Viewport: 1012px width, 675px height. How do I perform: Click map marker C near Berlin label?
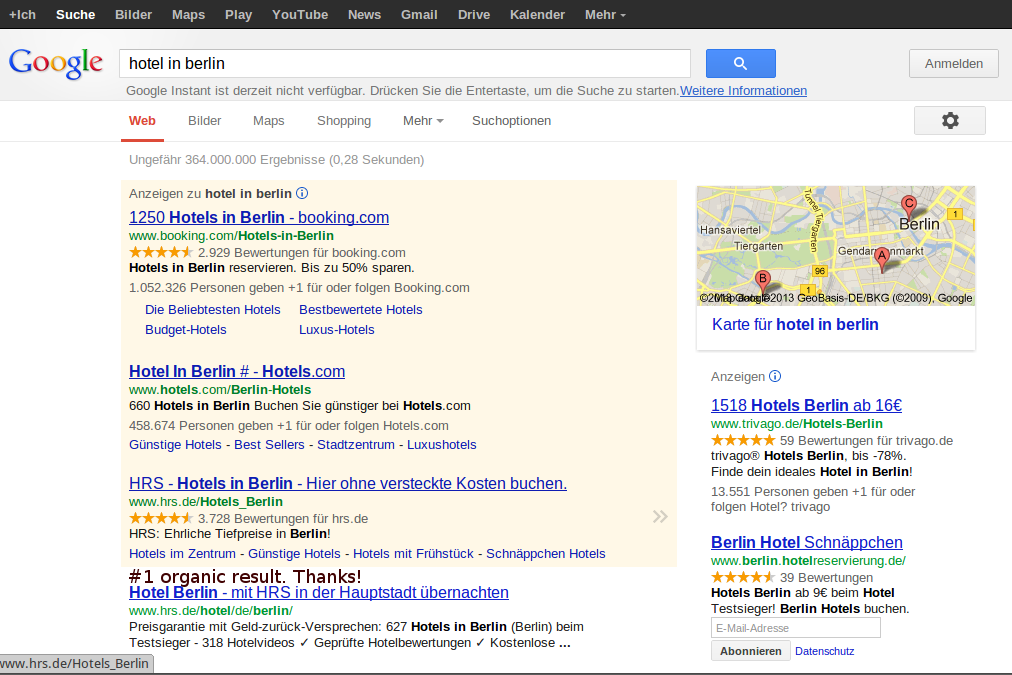(x=908, y=204)
